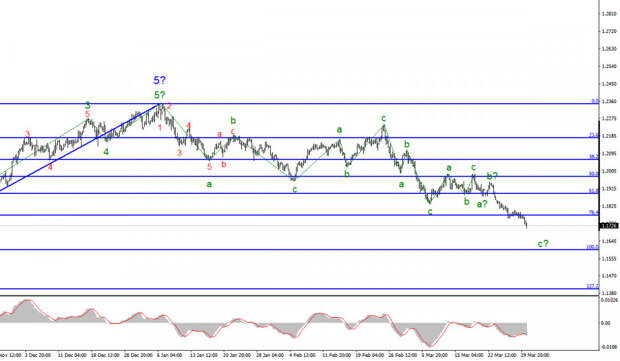Click the 0.00 indicator scale value
Image resolution: width=620 pixels, height=361 pixels.
(605, 323)
